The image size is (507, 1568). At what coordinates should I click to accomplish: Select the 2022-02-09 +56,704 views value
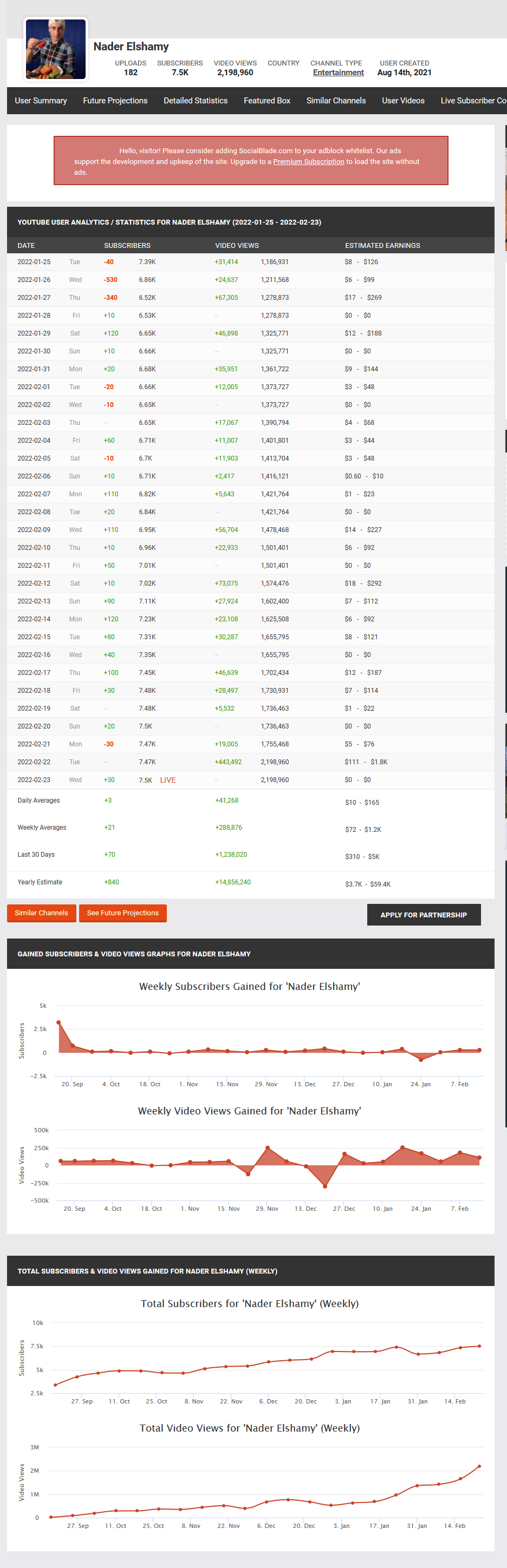[x=226, y=529]
